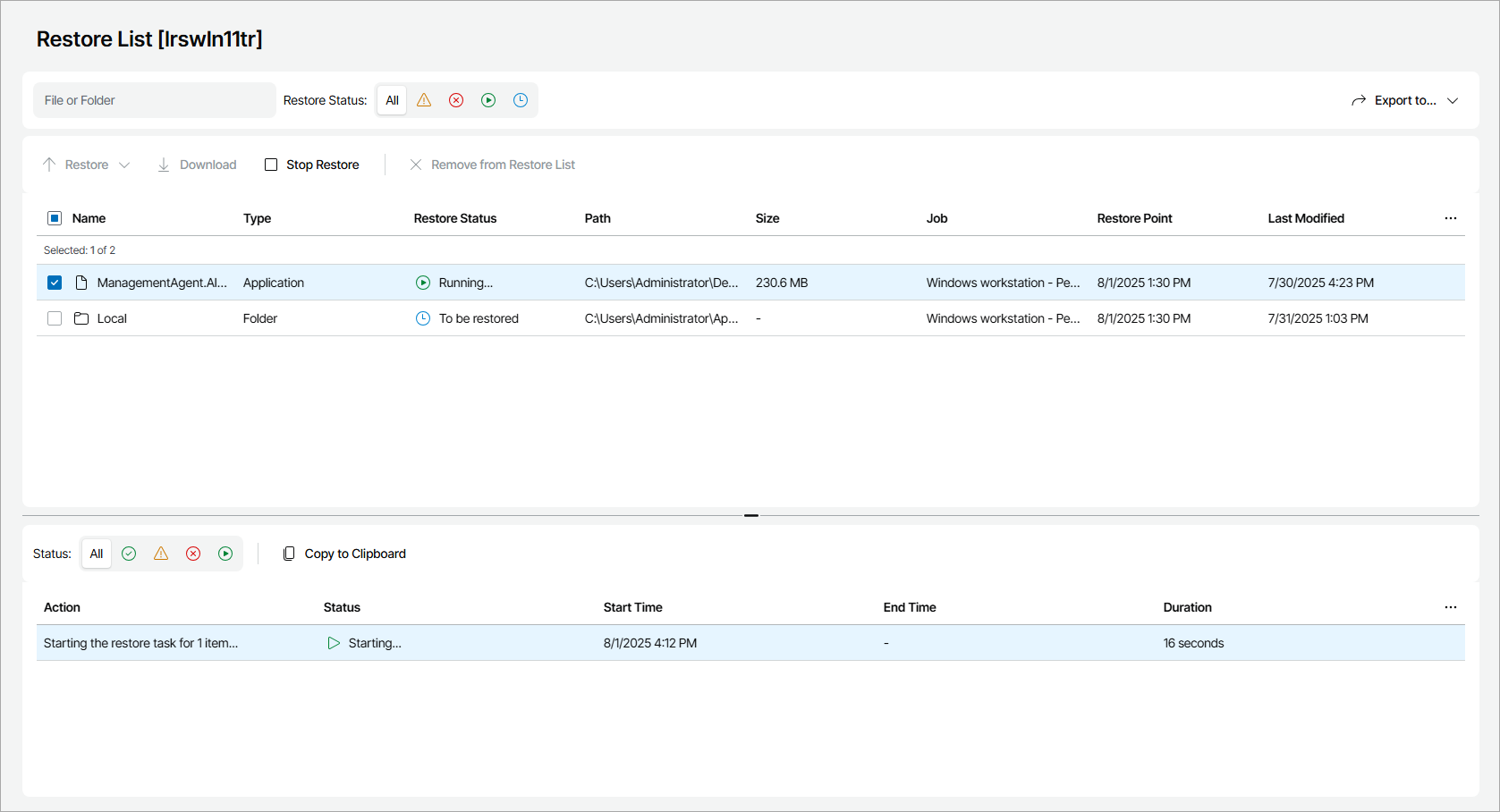Filter log by warning triangle icon
This screenshot has height=812, width=1500.
161,554
